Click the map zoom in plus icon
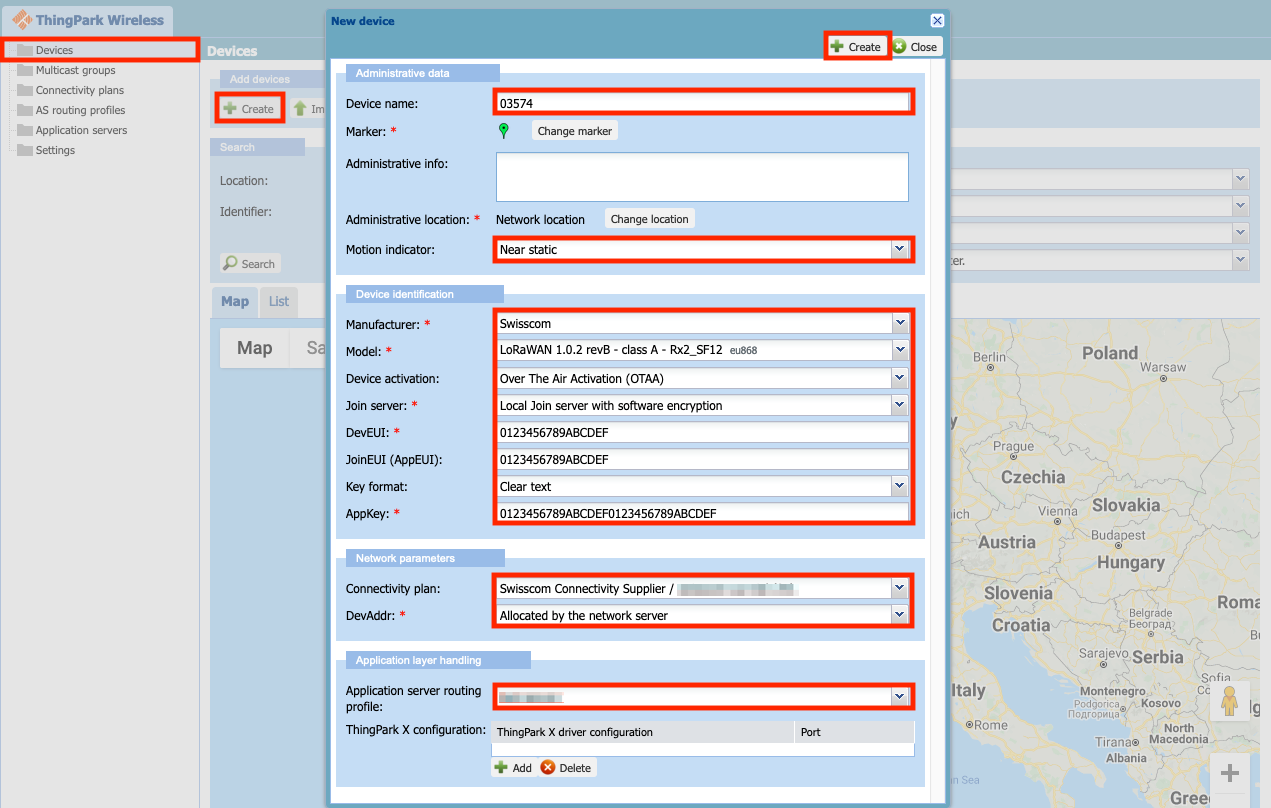The width and height of the screenshot is (1271, 808). pyautogui.click(x=1229, y=773)
